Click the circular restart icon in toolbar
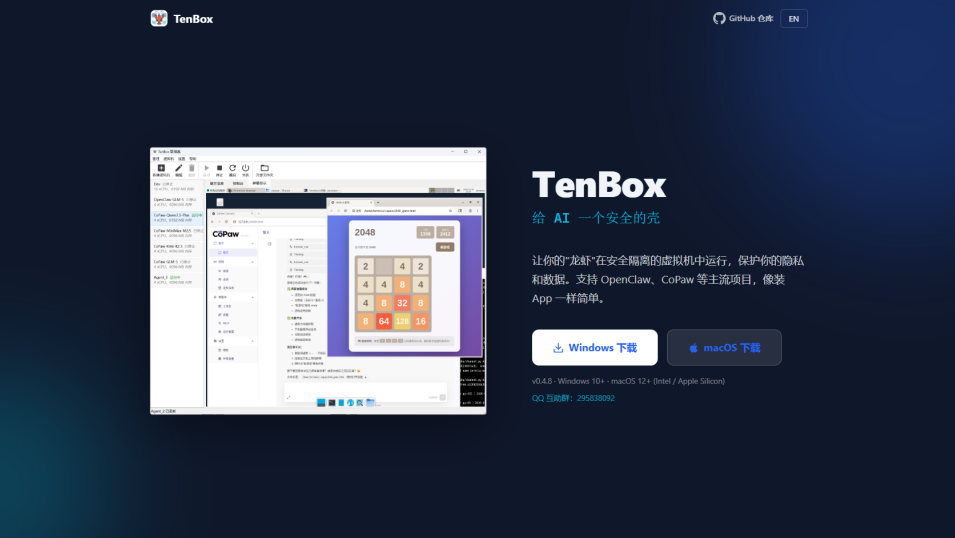955x538 pixels. [x=233, y=169]
